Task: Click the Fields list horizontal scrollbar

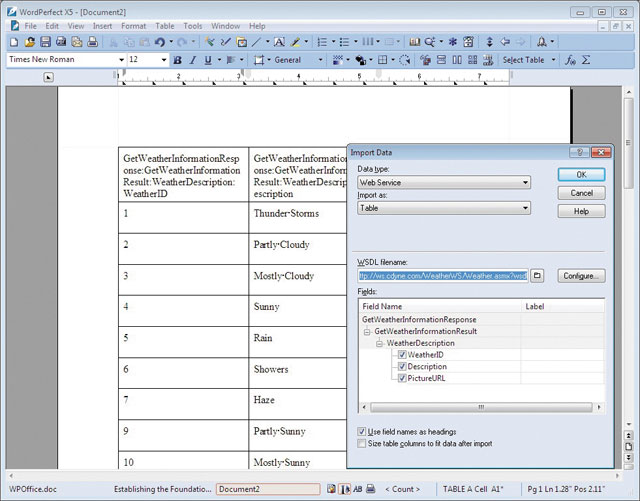Action: 481,407
